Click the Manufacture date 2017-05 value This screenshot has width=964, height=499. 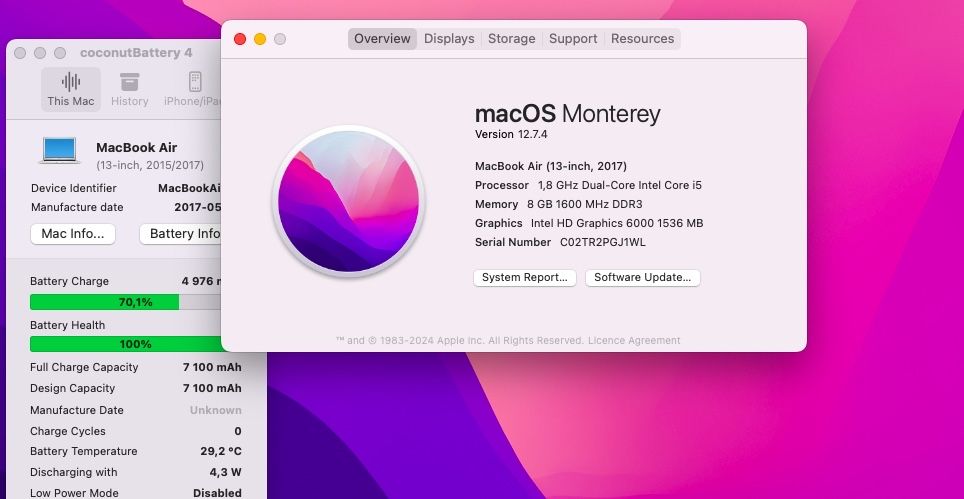click(197, 207)
